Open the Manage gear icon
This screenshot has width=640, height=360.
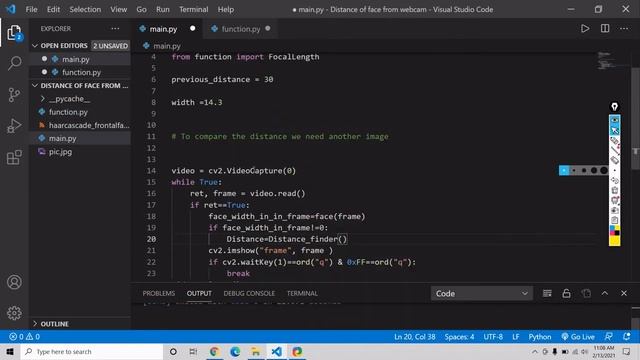[14, 313]
